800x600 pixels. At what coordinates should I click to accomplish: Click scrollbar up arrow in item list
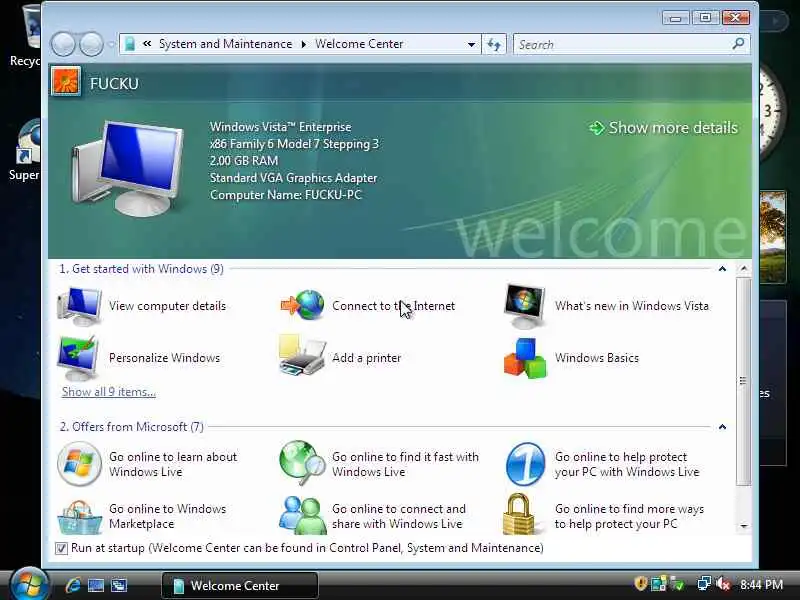[744, 269]
